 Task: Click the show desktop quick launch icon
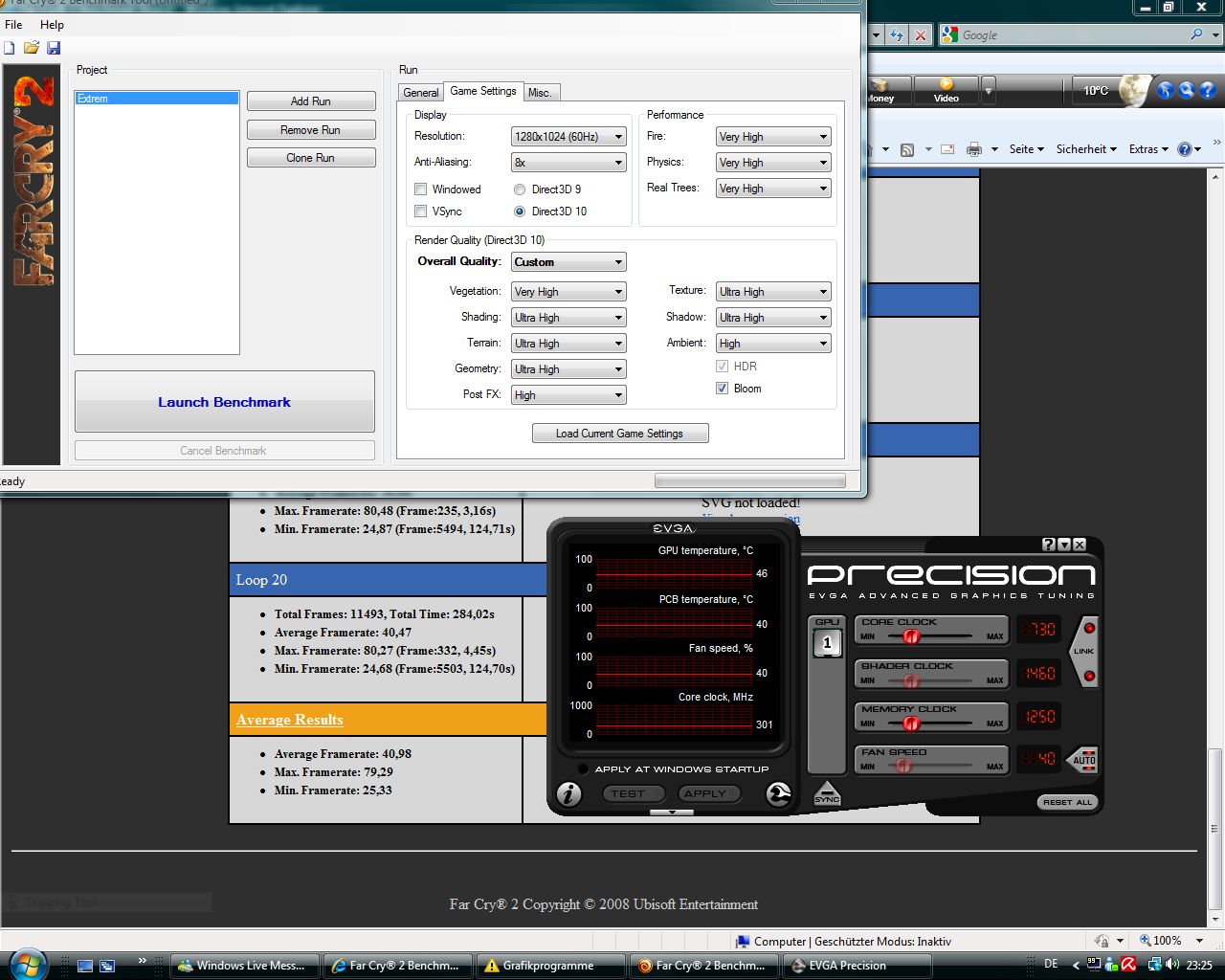point(85,966)
